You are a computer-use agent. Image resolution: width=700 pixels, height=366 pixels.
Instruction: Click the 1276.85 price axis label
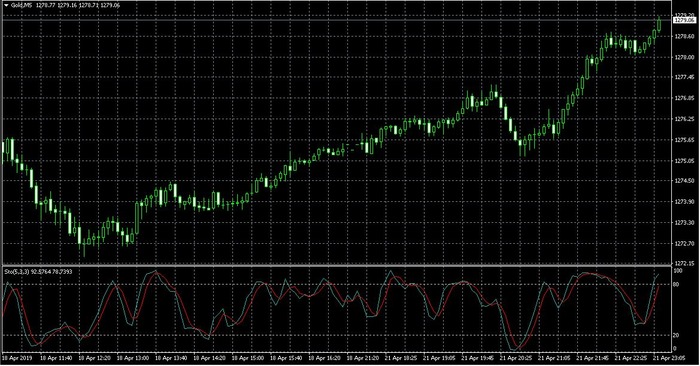pyautogui.click(x=684, y=98)
